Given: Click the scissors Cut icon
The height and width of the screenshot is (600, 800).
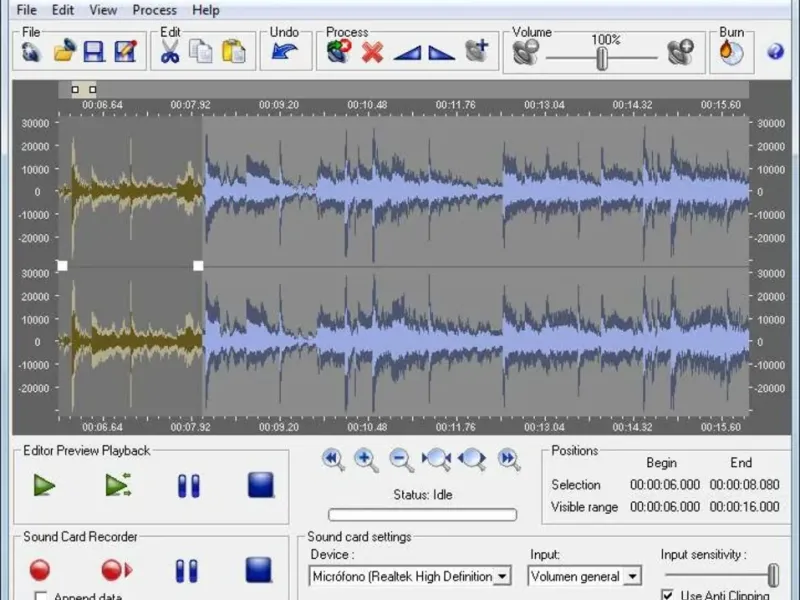Looking at the screenshot, I should click(x=170, y=52).
